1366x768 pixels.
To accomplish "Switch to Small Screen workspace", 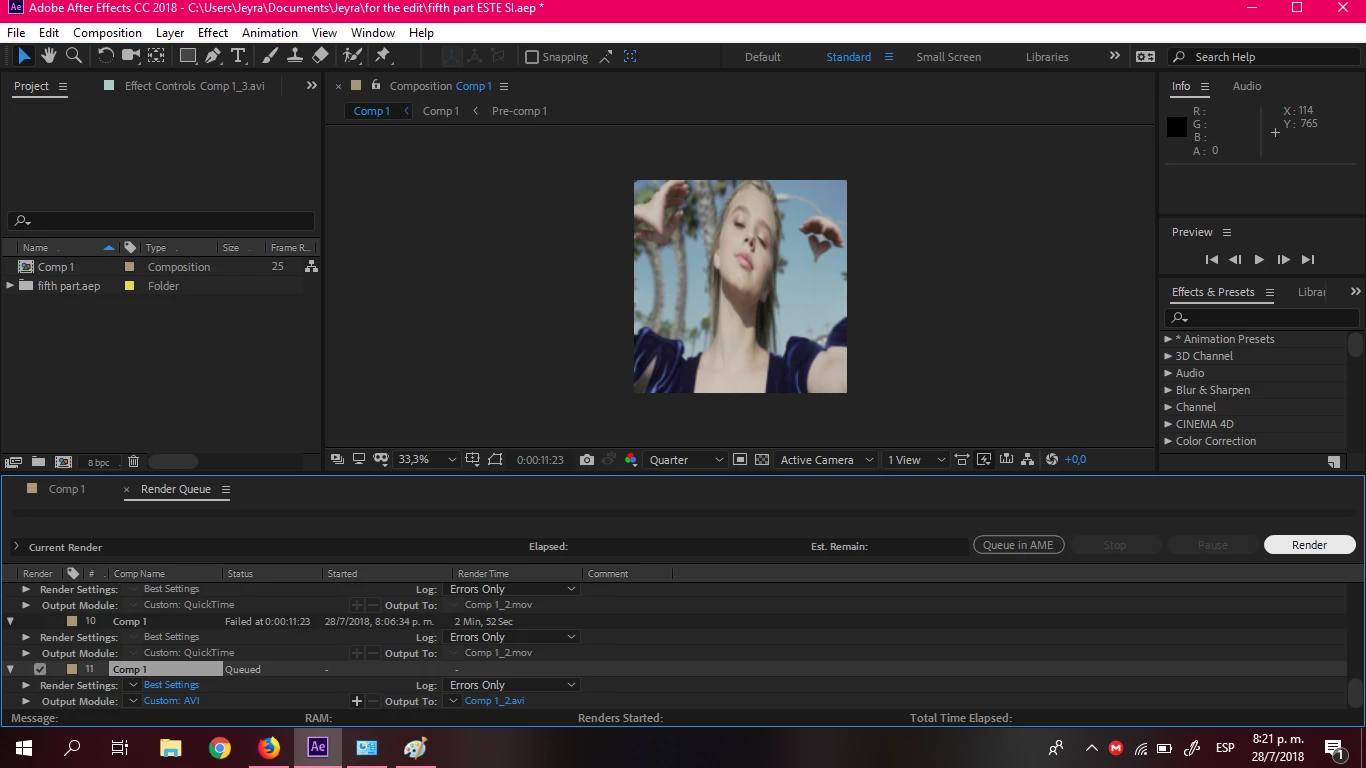I will coord(949,57).
